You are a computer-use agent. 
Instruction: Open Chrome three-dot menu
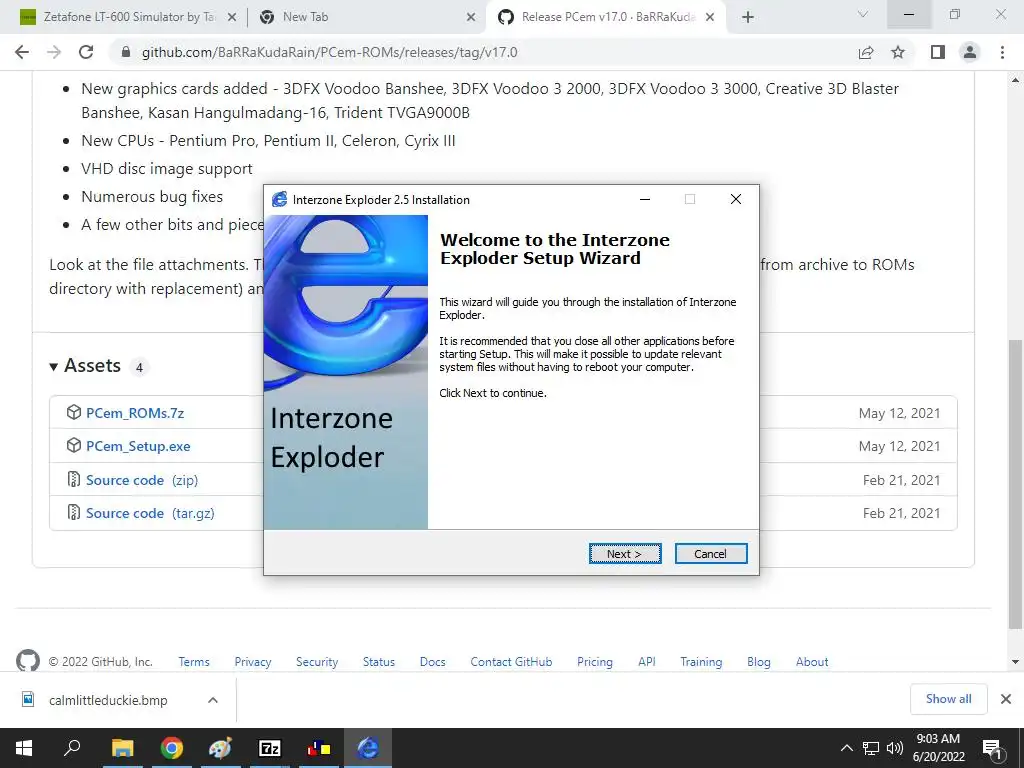1002,52
